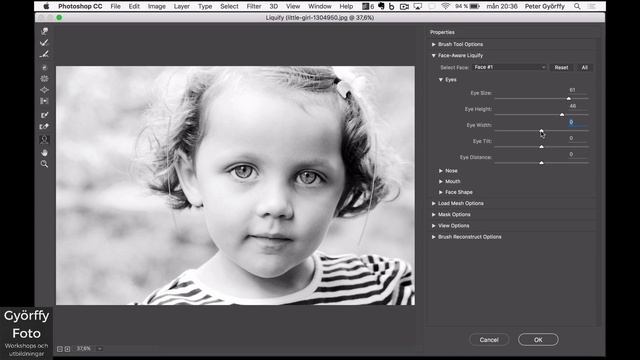The image size is (640, 360).
Task: Select the Reconstruct tool
Action: point(44,42)
